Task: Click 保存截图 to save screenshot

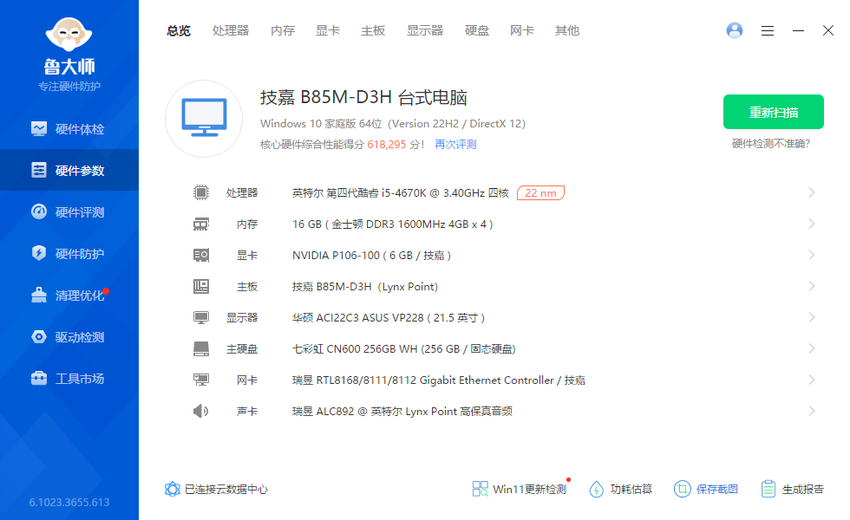Action: pyautogui.click(x=706, y=489)
